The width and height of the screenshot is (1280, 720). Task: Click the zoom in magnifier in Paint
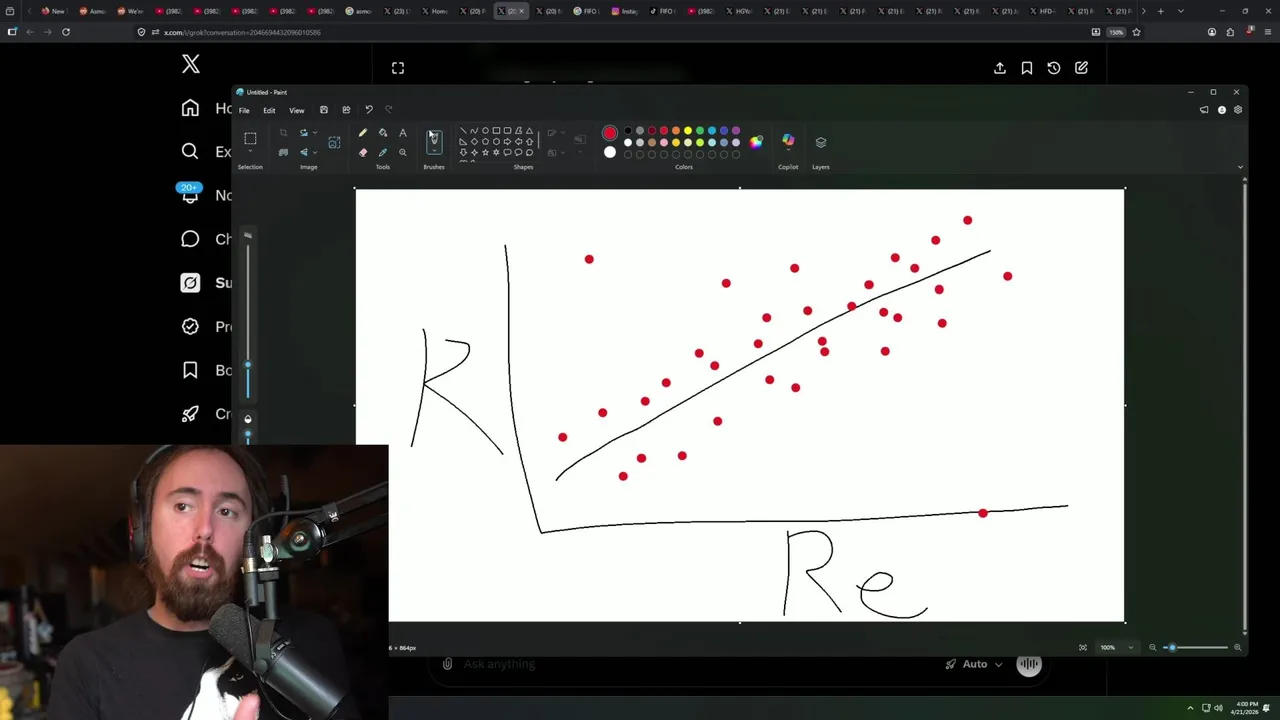[x=1237, y=647]
